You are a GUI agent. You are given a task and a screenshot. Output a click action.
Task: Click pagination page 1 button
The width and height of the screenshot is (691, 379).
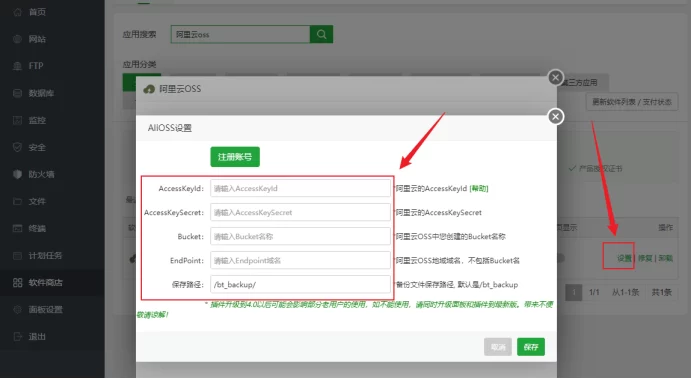(x=574, y=293)
